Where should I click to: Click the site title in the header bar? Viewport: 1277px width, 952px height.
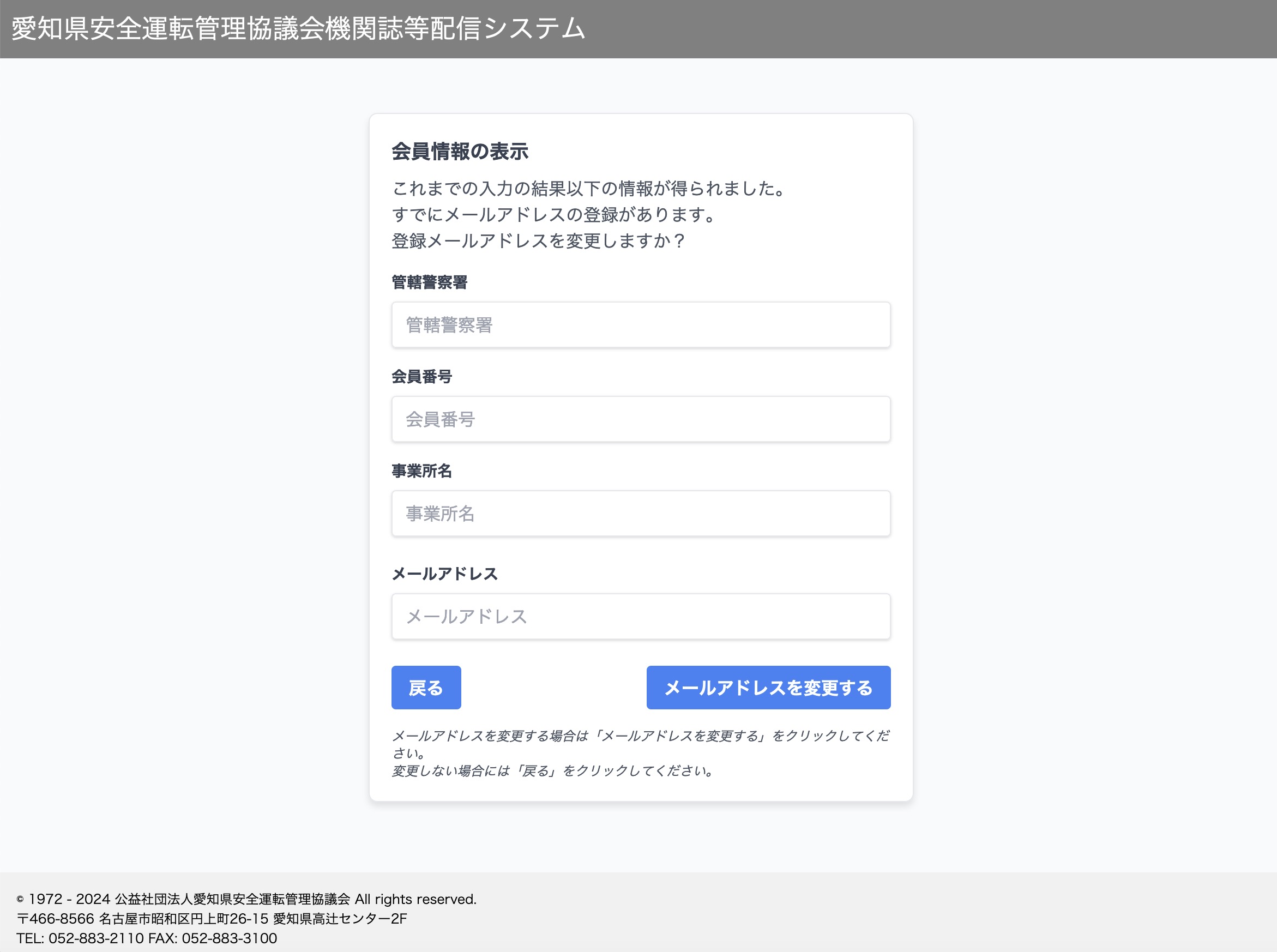[298, 29]
